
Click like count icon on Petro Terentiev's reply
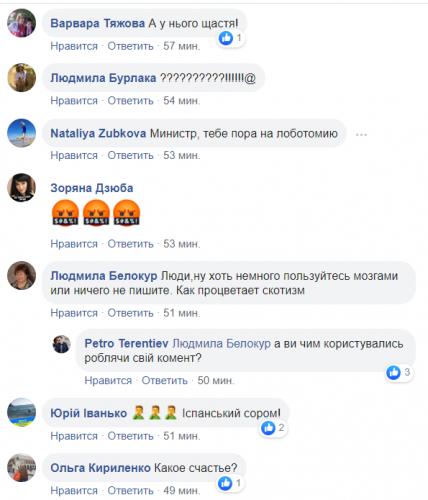tap(393, 372)
